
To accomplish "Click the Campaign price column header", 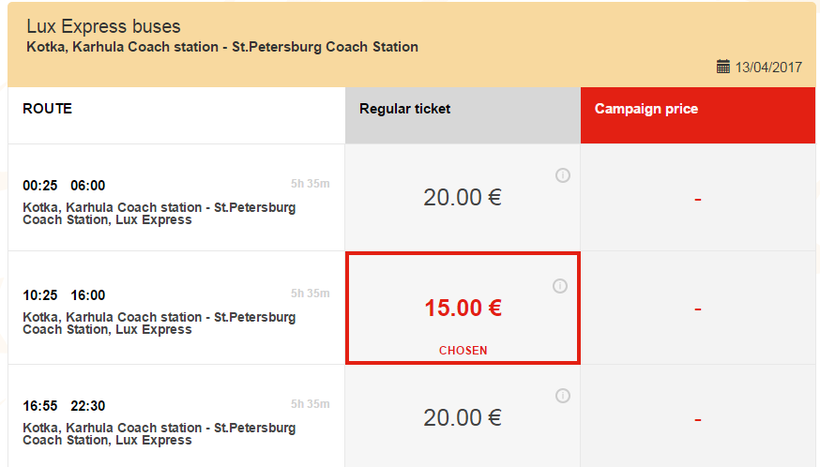I will click(646, 108).
